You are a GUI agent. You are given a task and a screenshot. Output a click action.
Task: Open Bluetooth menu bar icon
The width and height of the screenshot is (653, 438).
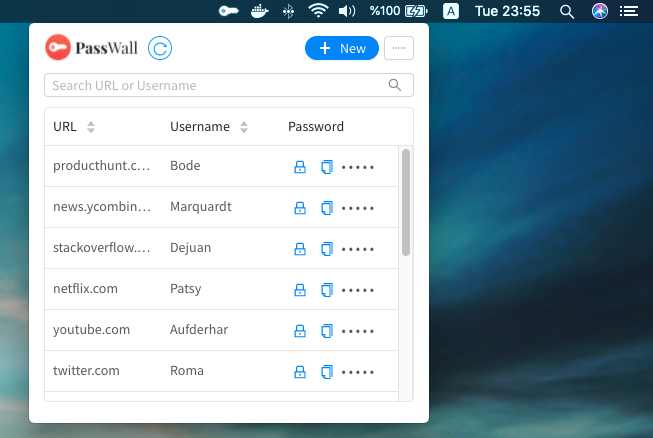click(288, 11)
